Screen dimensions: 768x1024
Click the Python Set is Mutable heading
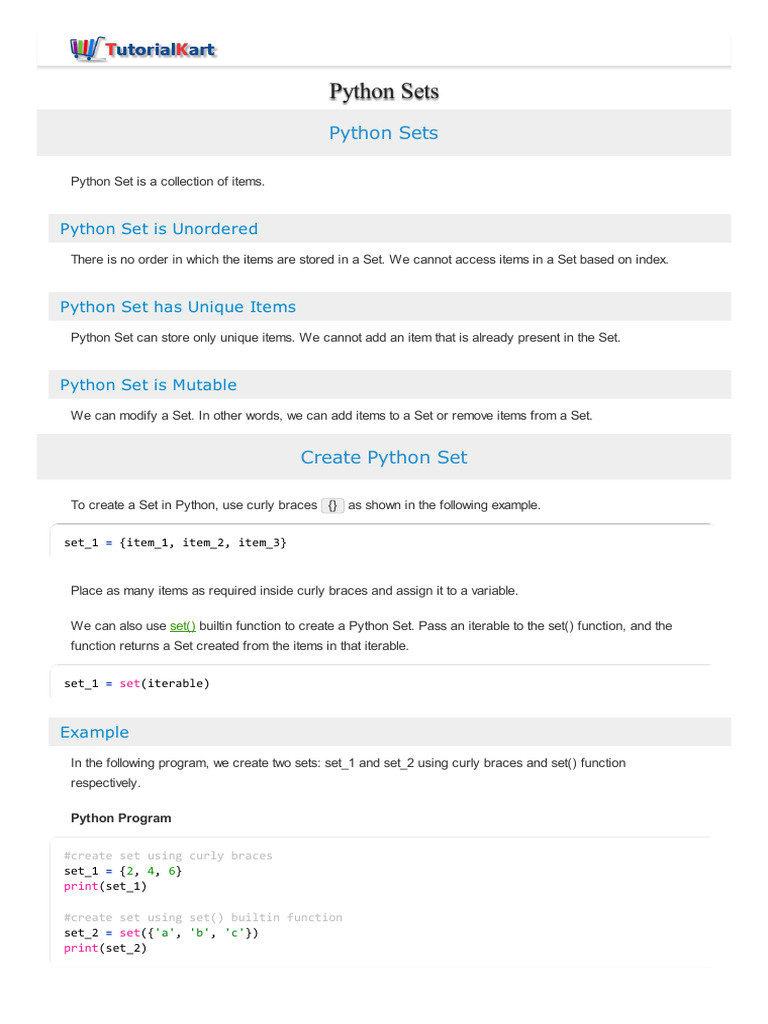148,385
